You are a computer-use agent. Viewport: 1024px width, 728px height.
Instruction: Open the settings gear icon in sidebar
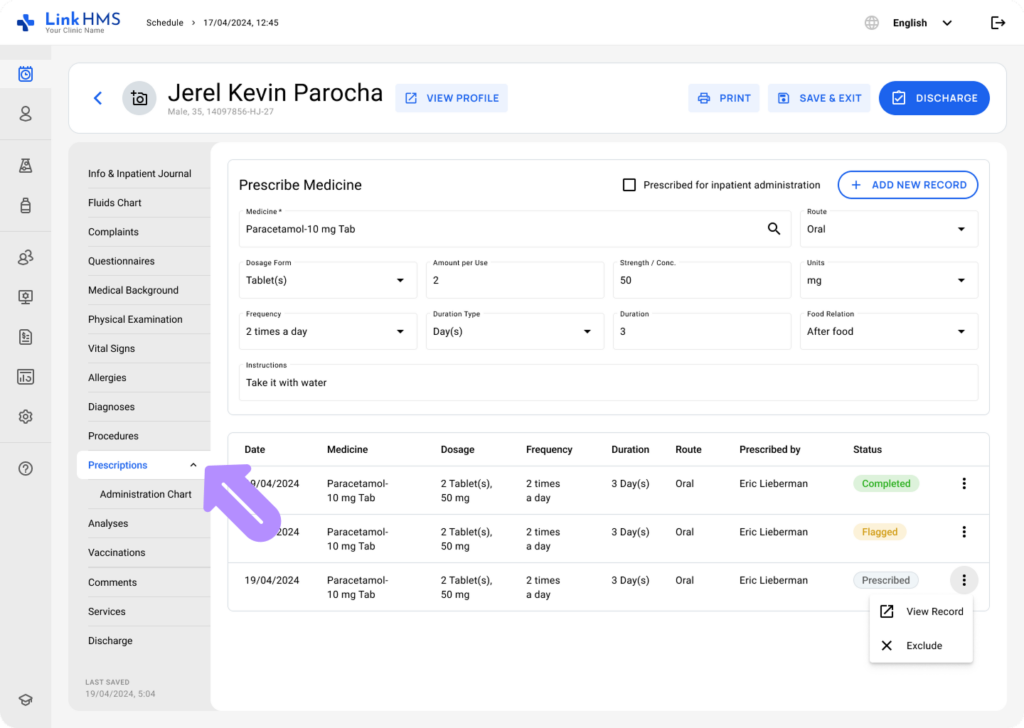[25, 417]
